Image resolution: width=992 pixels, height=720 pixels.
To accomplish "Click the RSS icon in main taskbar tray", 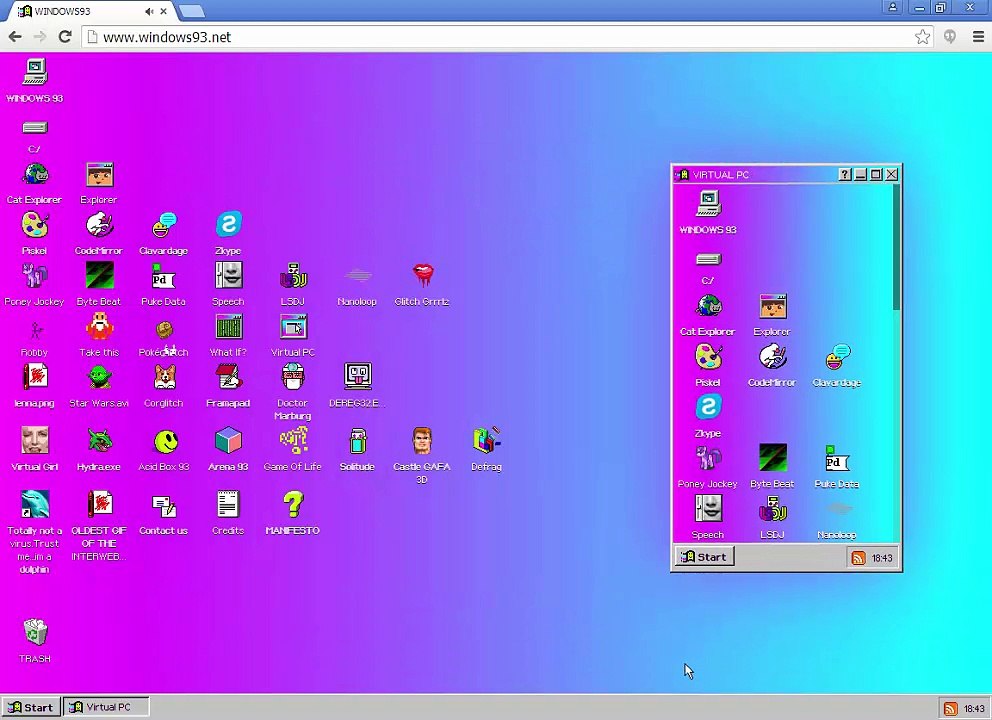I will [950, 709].
